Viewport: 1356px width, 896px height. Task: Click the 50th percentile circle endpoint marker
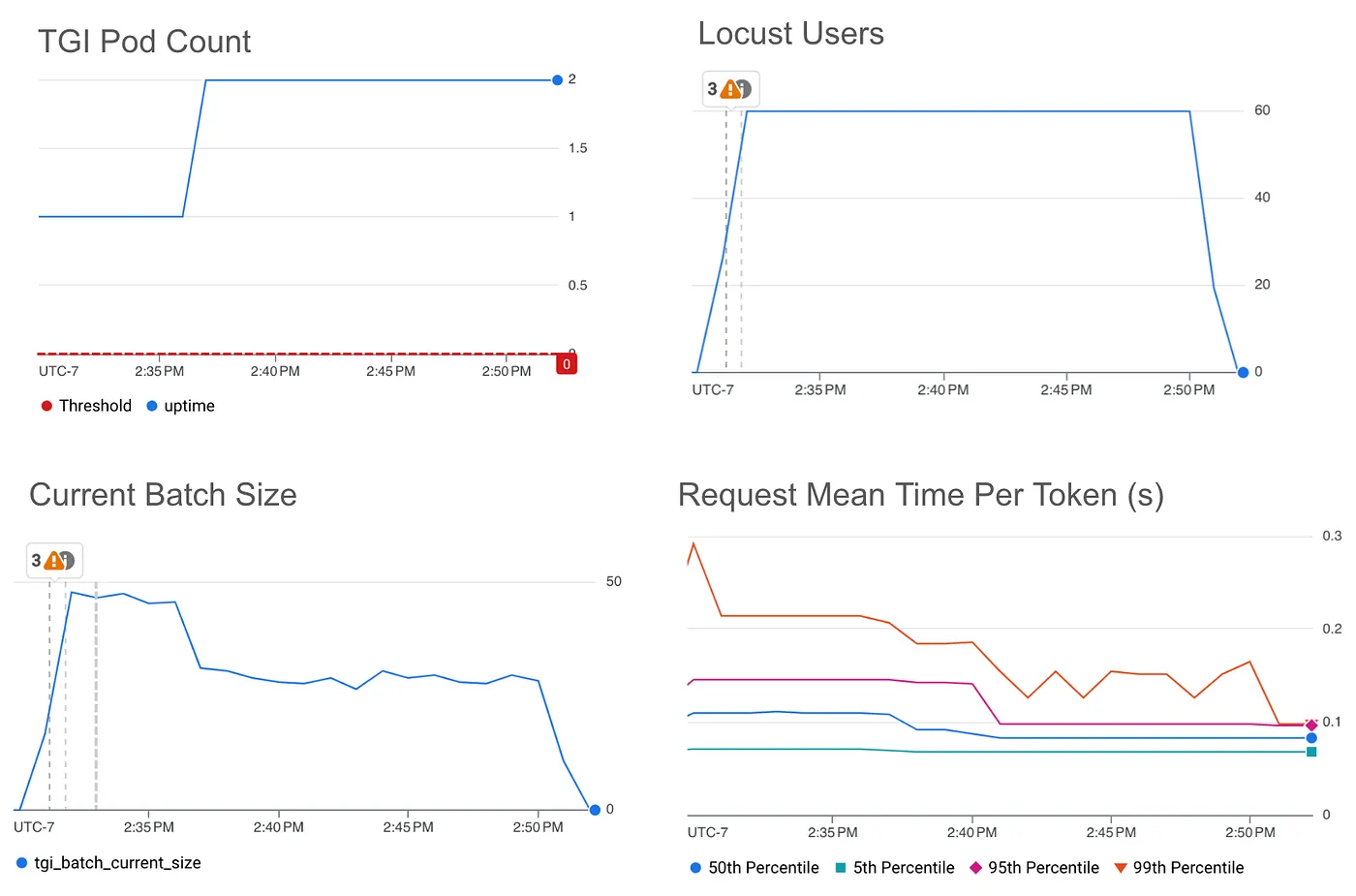click(1311, 738)
